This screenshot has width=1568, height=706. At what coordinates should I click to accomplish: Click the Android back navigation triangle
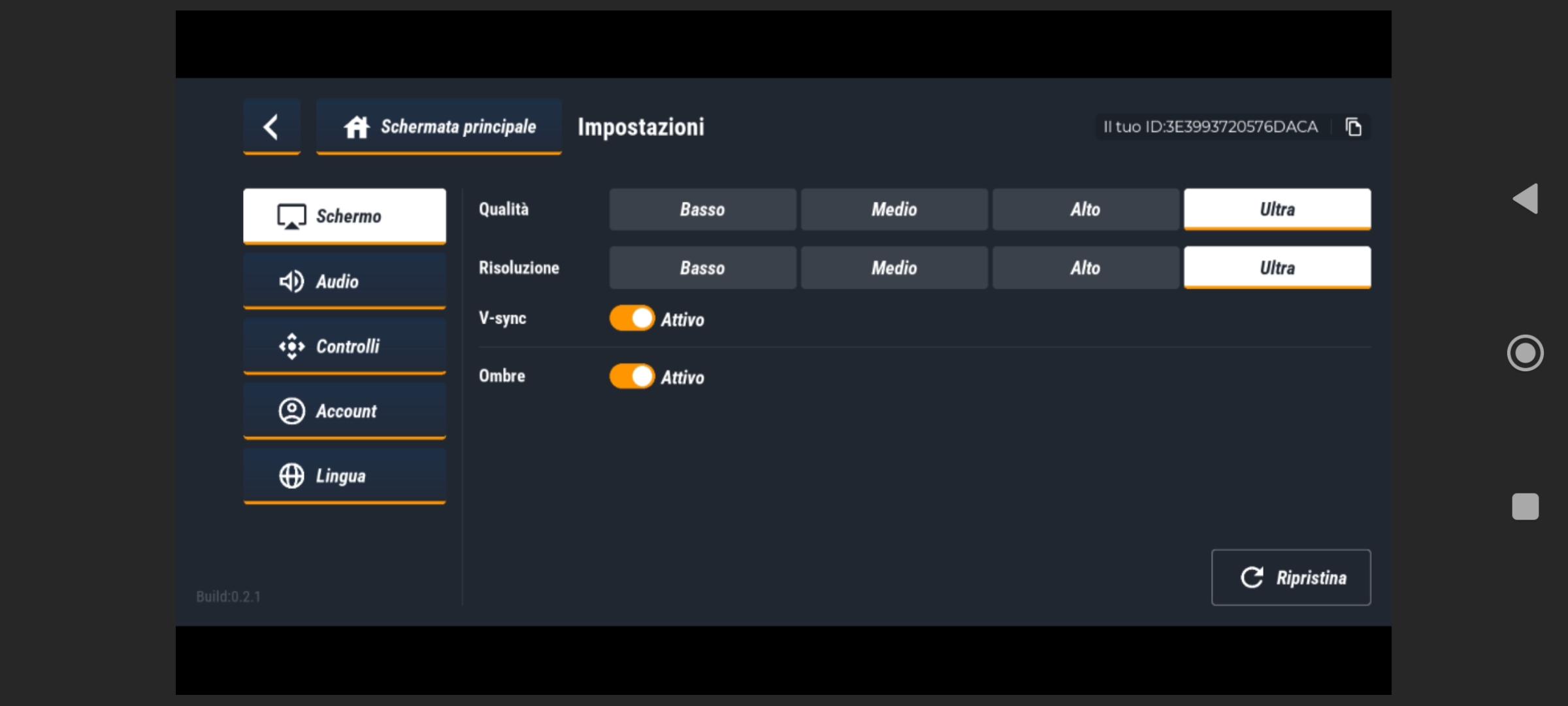point(1526,198)
